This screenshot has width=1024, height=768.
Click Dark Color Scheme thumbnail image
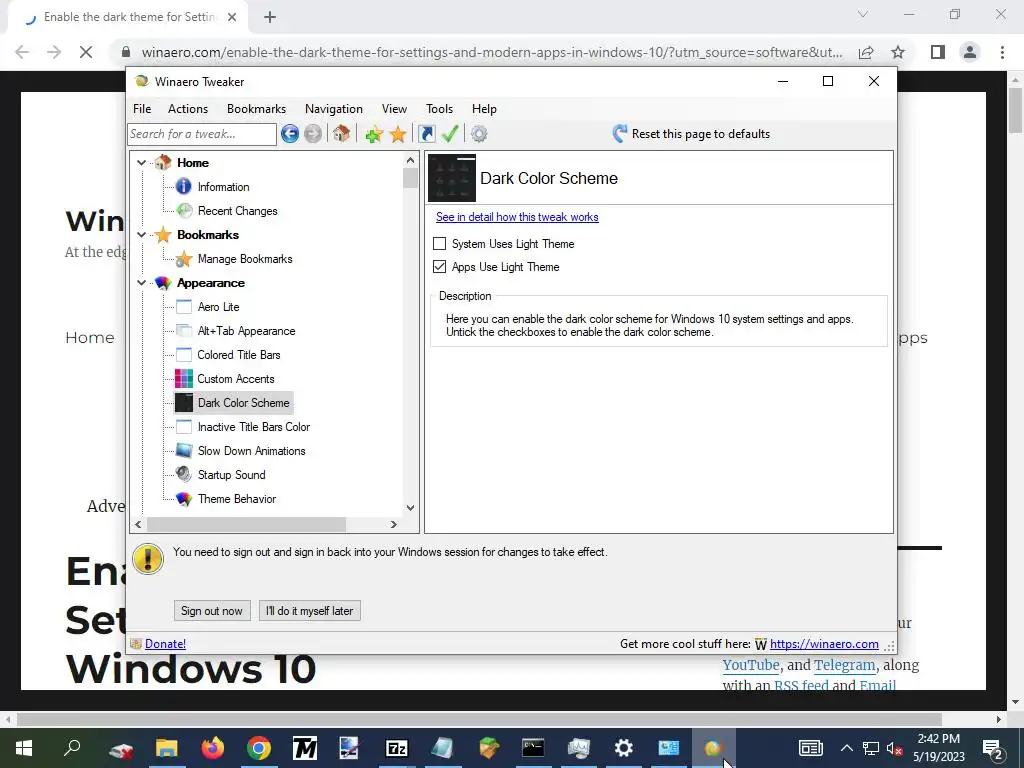[452, 178]
